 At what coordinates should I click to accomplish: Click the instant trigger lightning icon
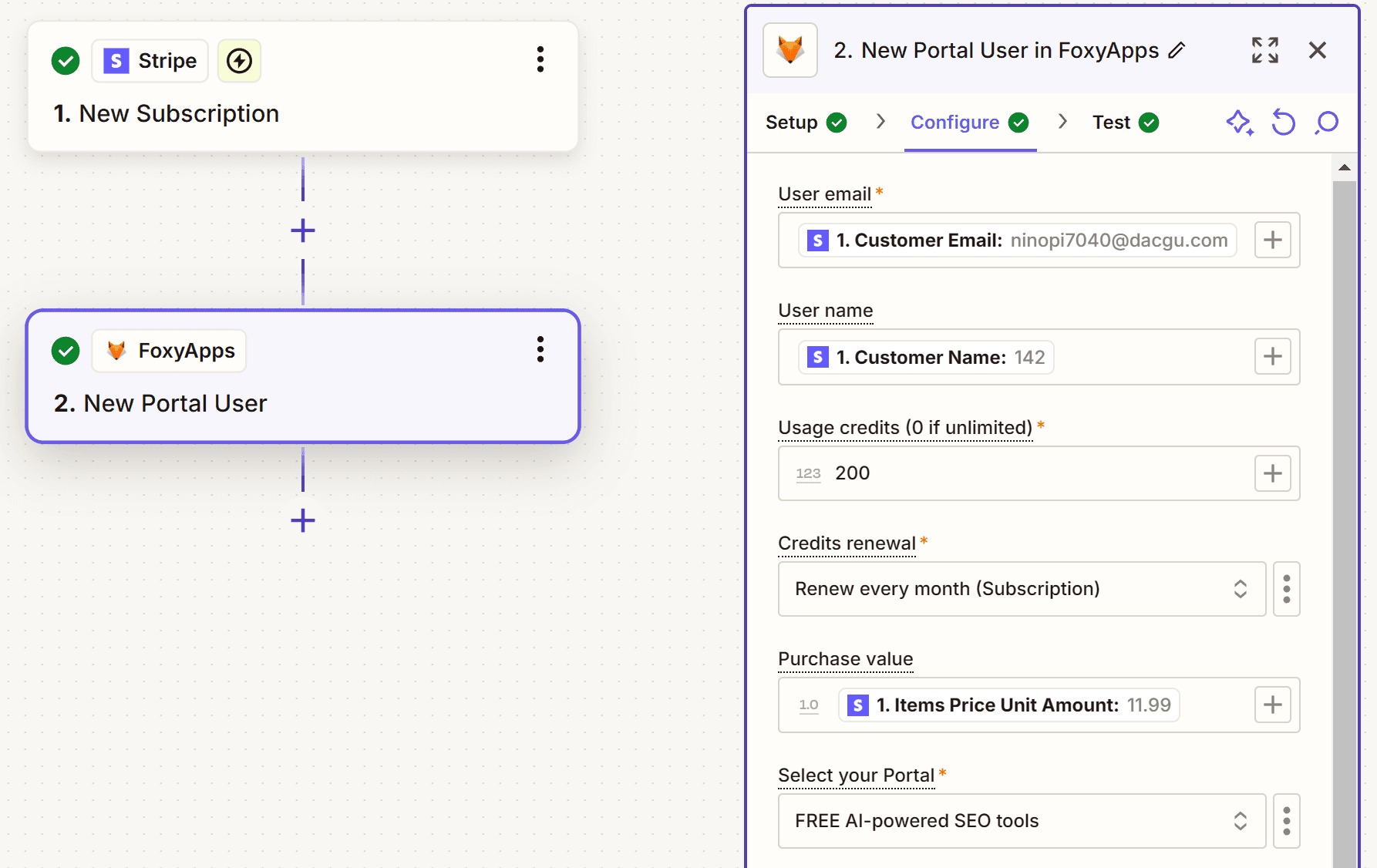tap(239, 61)
